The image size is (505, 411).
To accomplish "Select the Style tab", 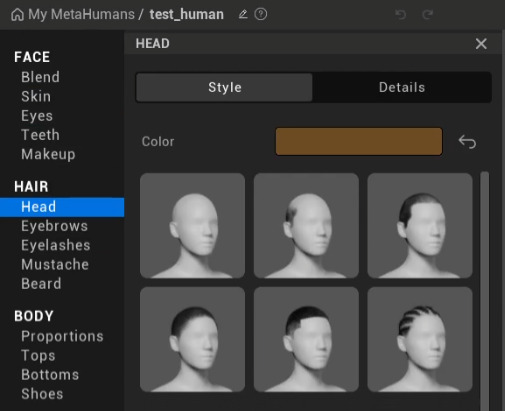I will (x=224, y=87).
